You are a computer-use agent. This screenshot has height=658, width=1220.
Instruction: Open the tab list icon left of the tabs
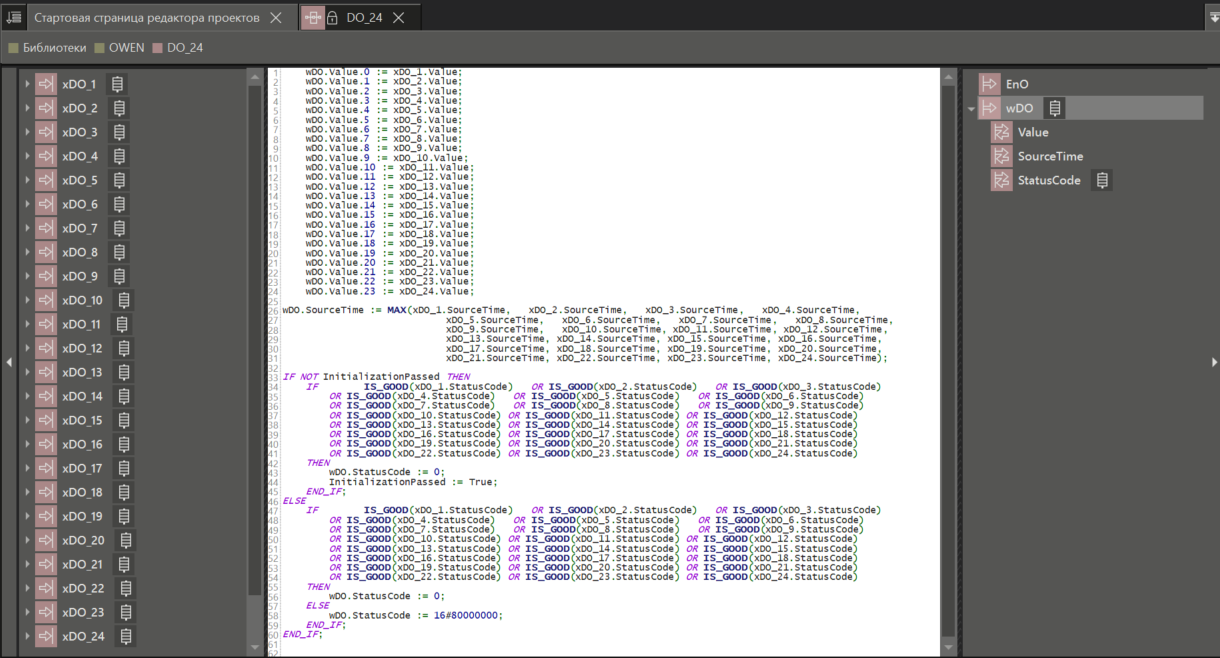click(x=13, y=17)
